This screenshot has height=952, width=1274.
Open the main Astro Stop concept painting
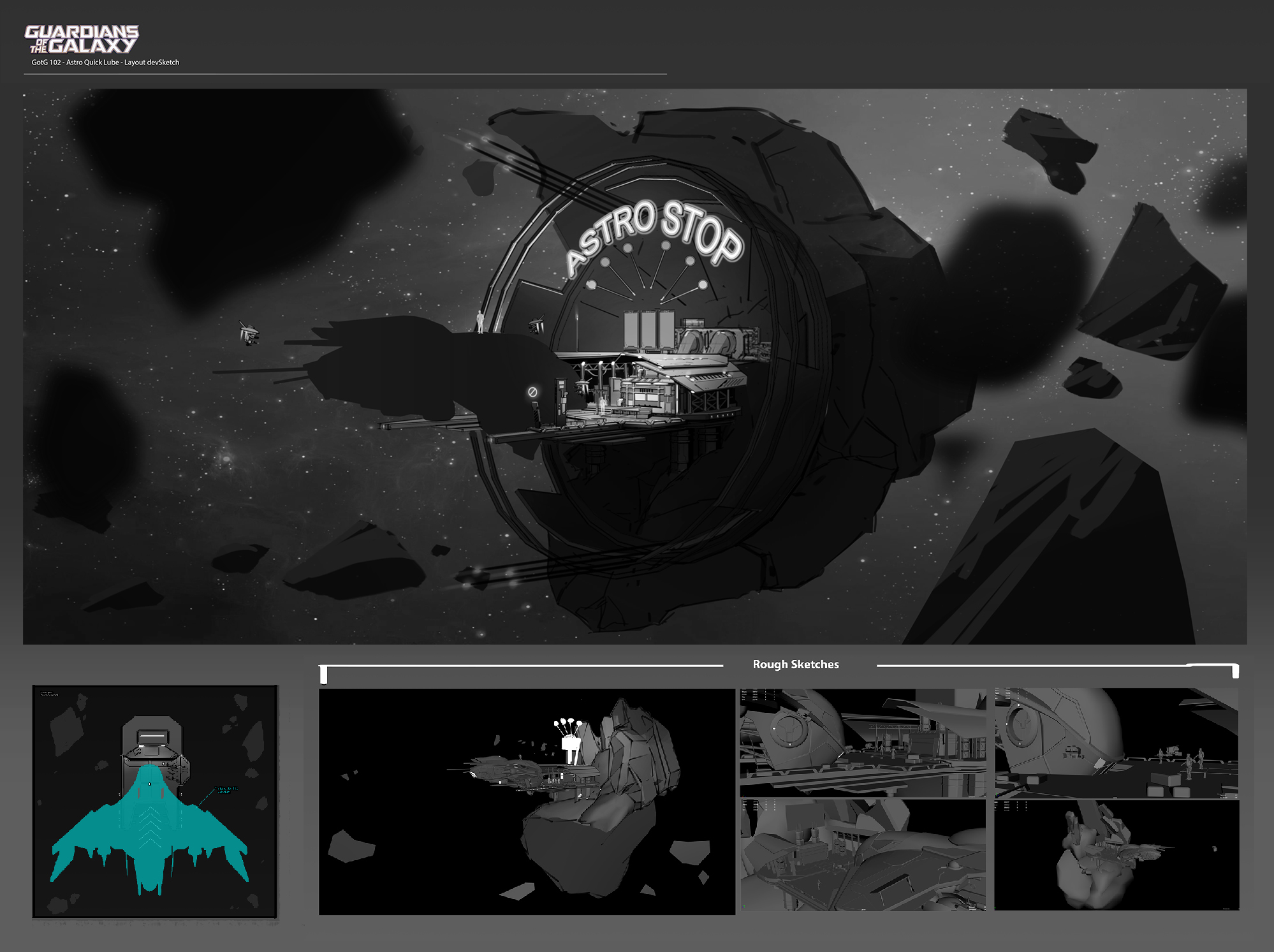point(635,367)
